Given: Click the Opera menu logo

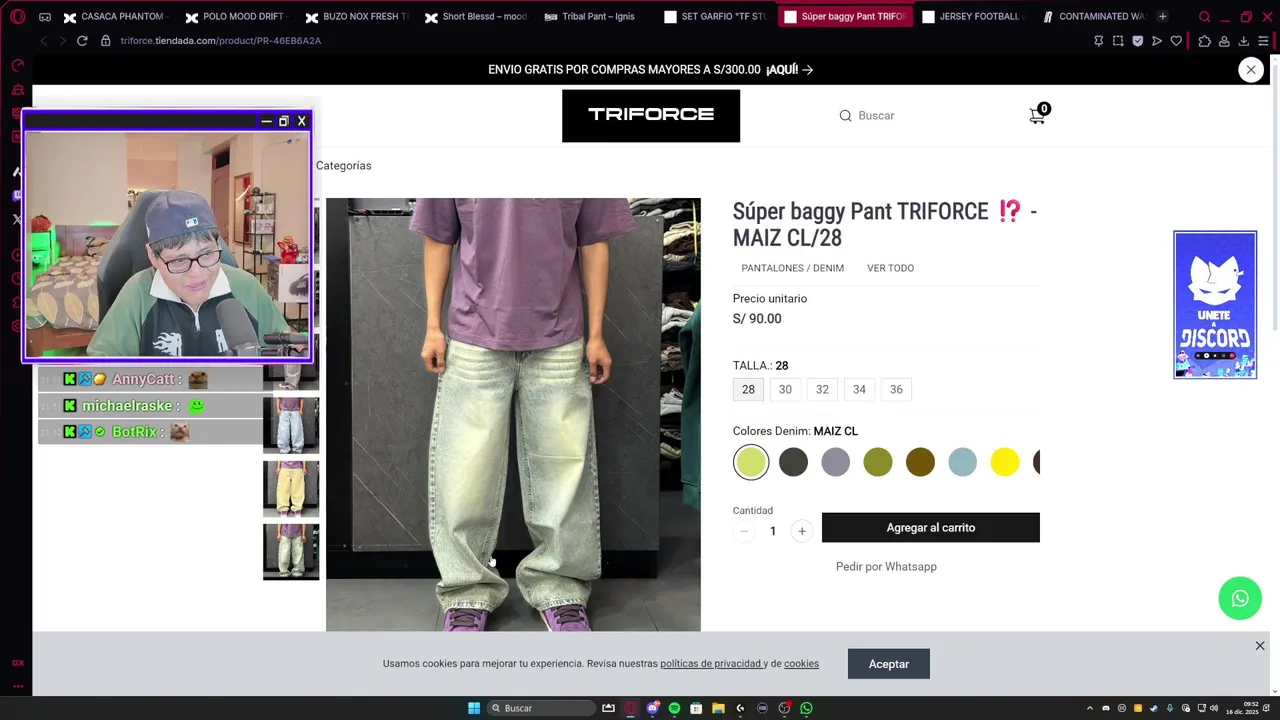Looking at the screenshot, I should tap(17, 16).
